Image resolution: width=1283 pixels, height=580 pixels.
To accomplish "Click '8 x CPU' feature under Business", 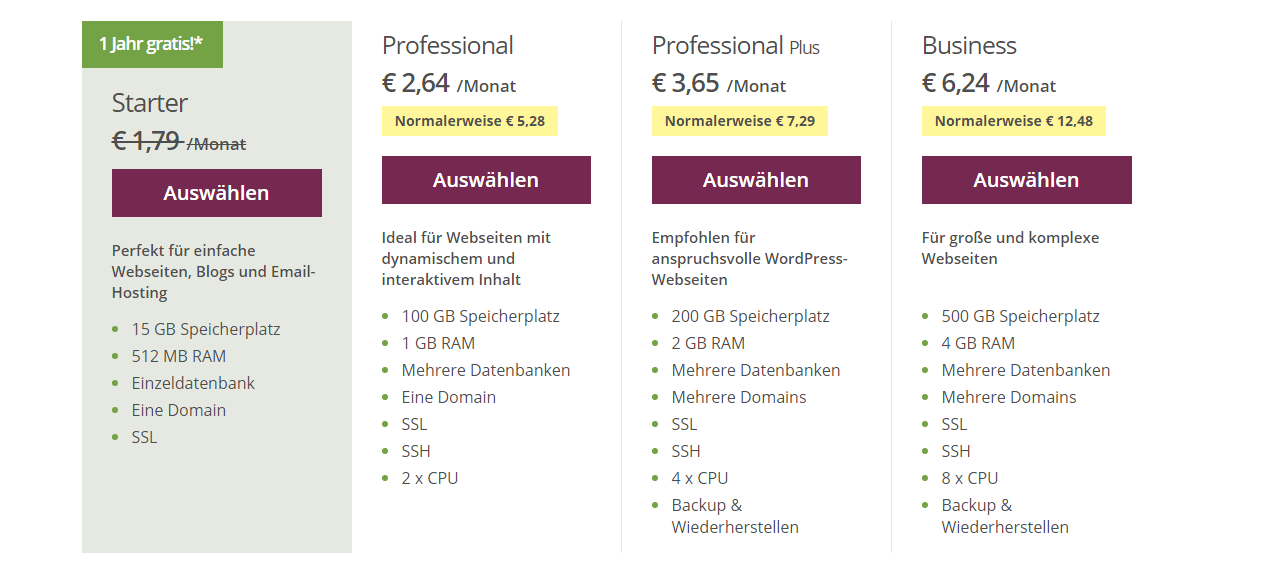I will point(969,478).
